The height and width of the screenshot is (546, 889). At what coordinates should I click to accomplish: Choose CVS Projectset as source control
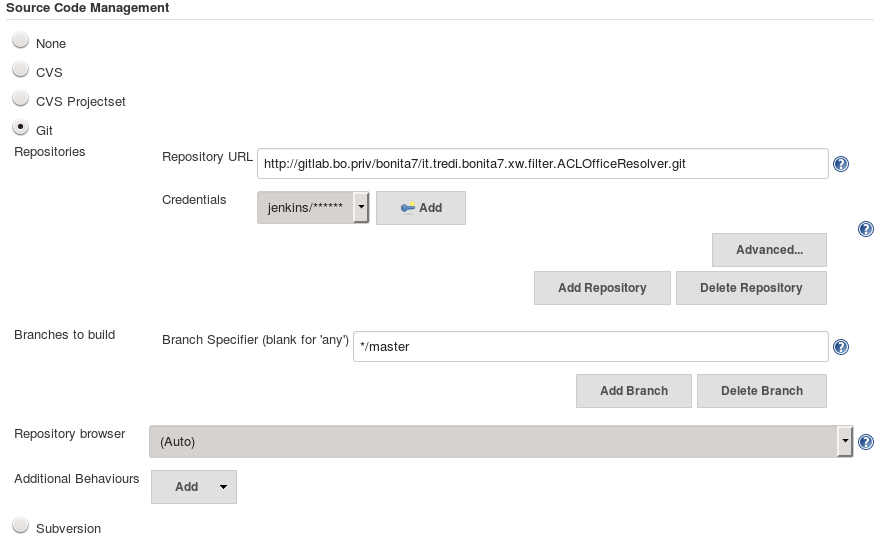click(x=20, y=99)
